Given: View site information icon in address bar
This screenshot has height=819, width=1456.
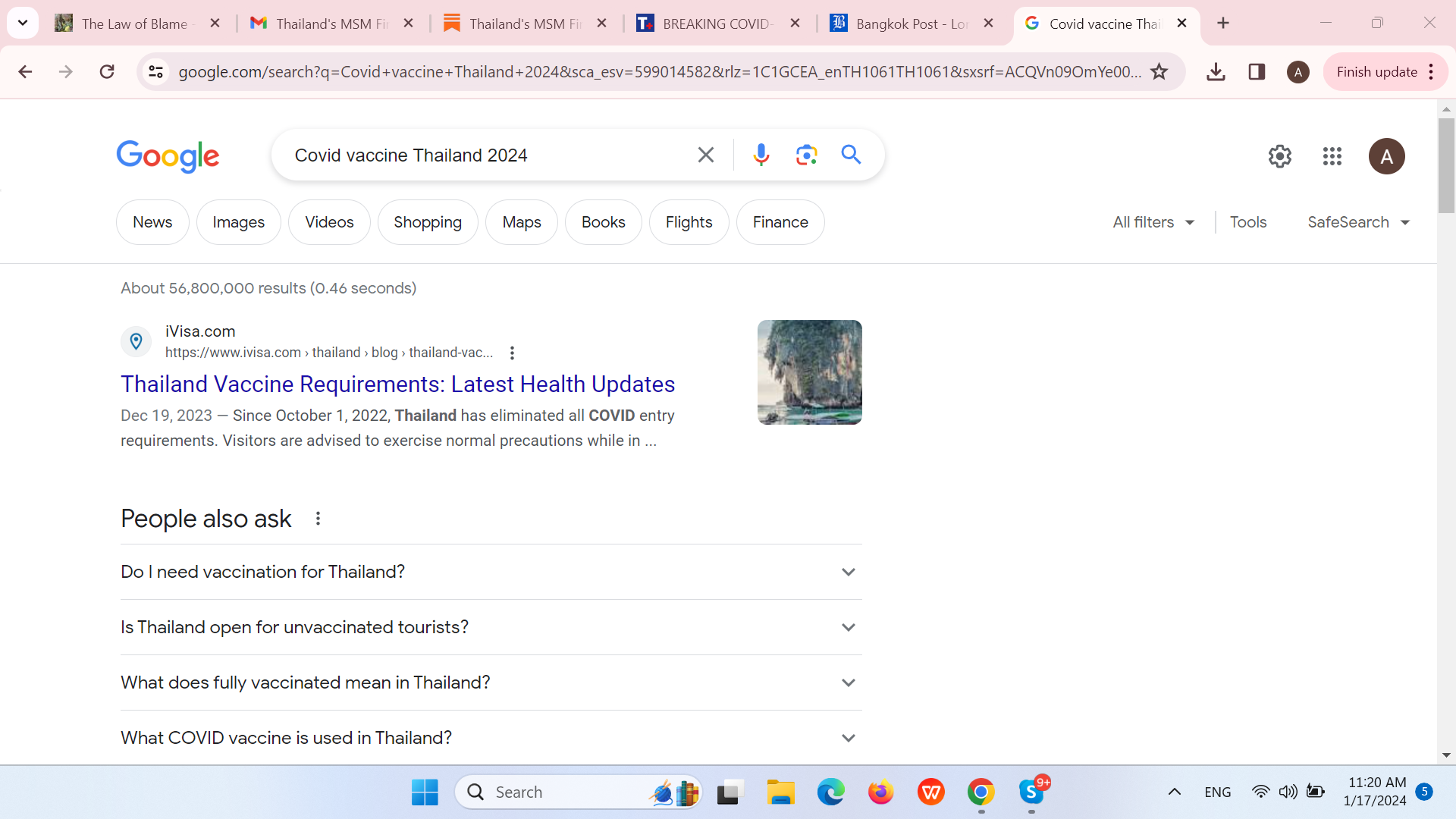Looking at the screenshot, I should [x=155, y=72].
